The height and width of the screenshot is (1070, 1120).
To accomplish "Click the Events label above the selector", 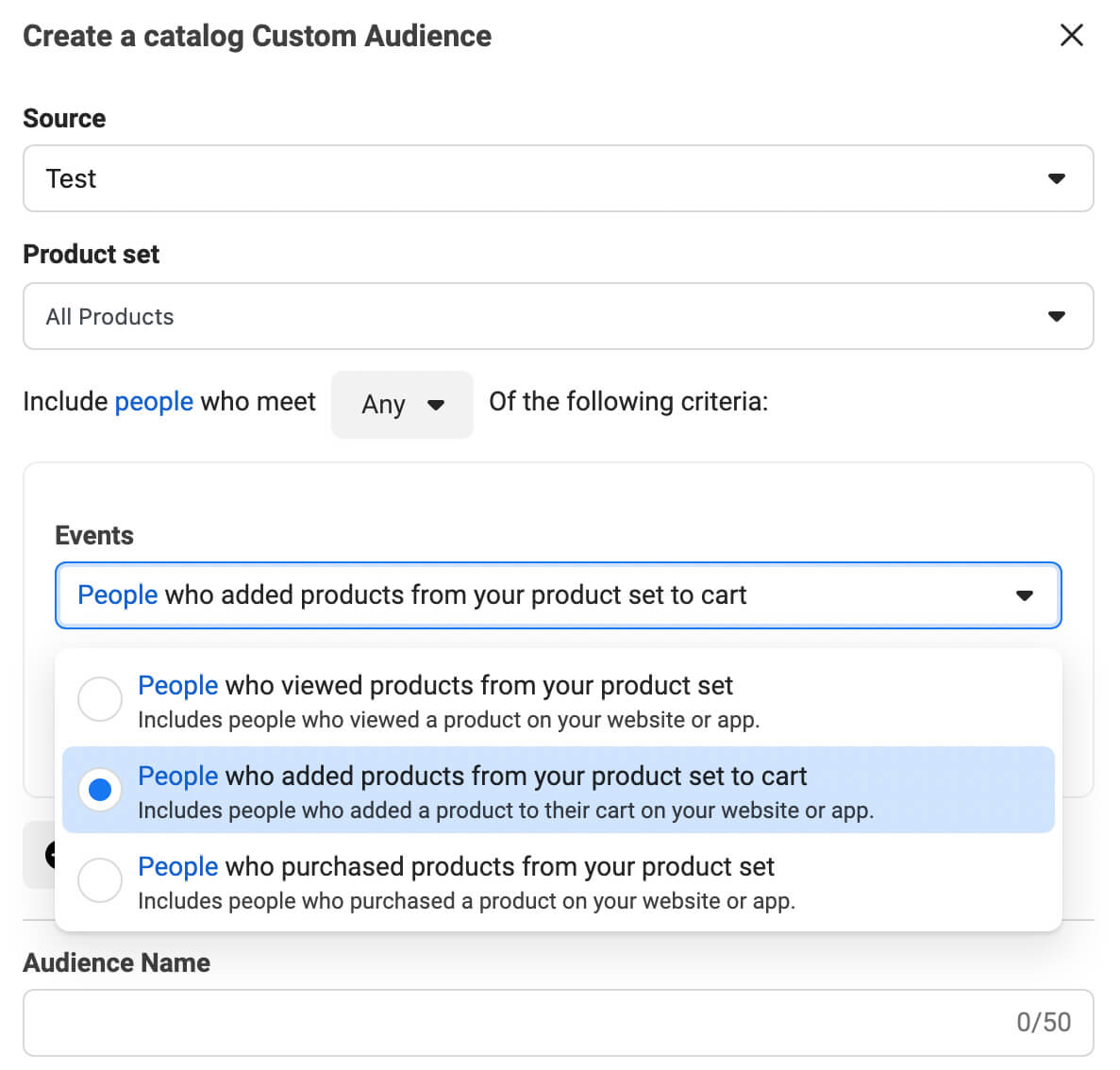I will click(x=94, y=535).
